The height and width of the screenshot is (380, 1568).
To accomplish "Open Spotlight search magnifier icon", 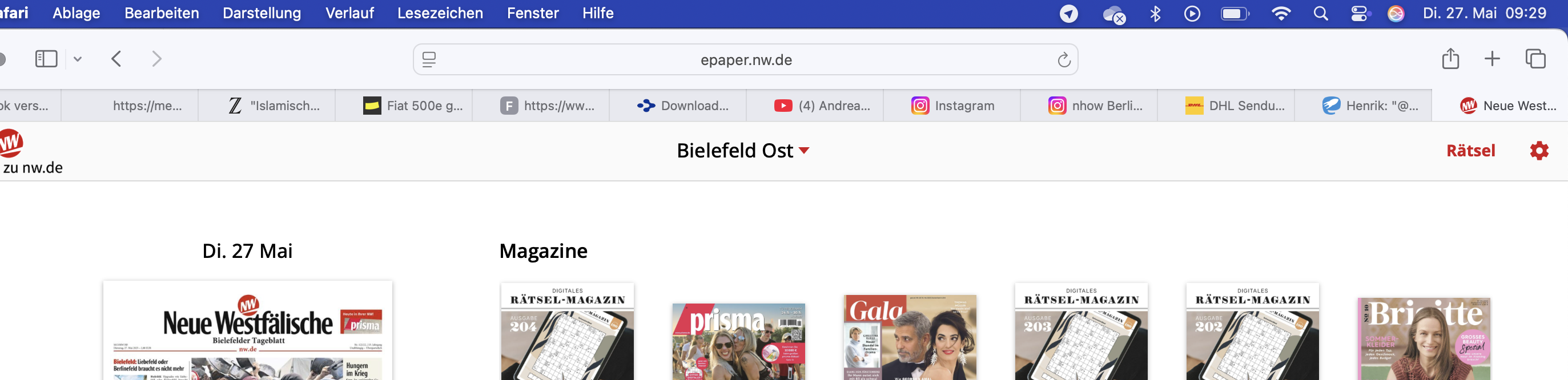I will [1320, 13].
